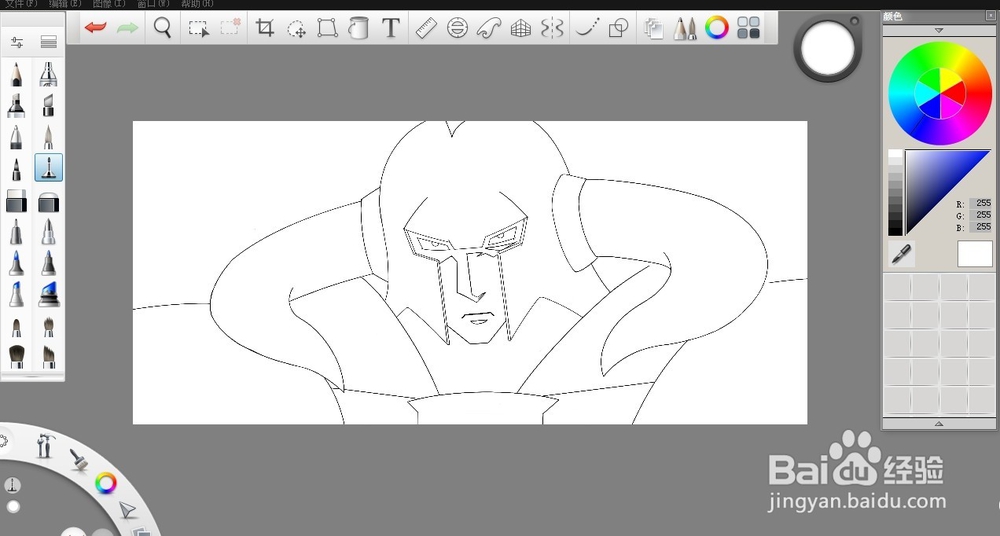
Task: Click the R value field
Action: tap(980, 204)
